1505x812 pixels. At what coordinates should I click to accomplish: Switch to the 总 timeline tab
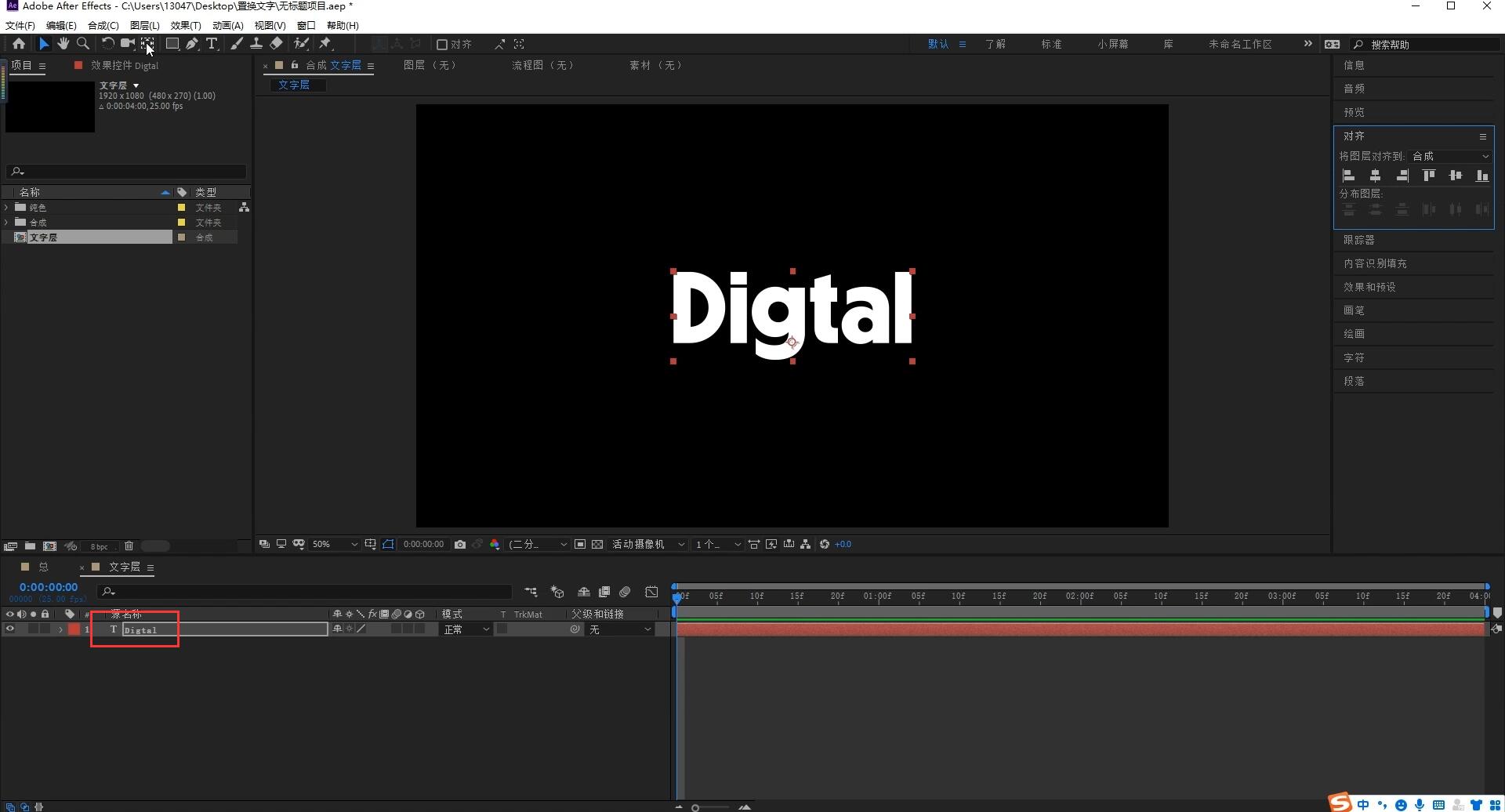(x=43, y=567)
